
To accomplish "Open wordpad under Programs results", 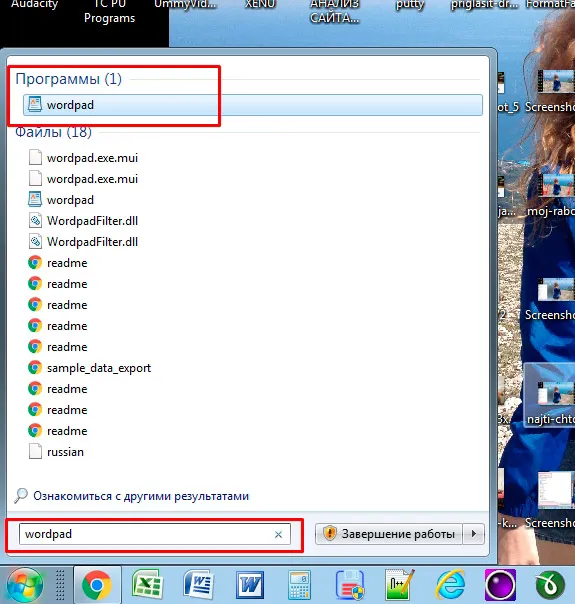I will 253,105.
